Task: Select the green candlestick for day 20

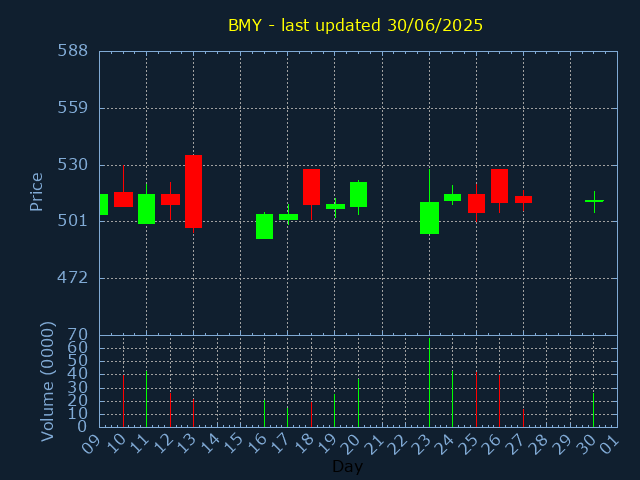Action: click(x=358, y=194)
